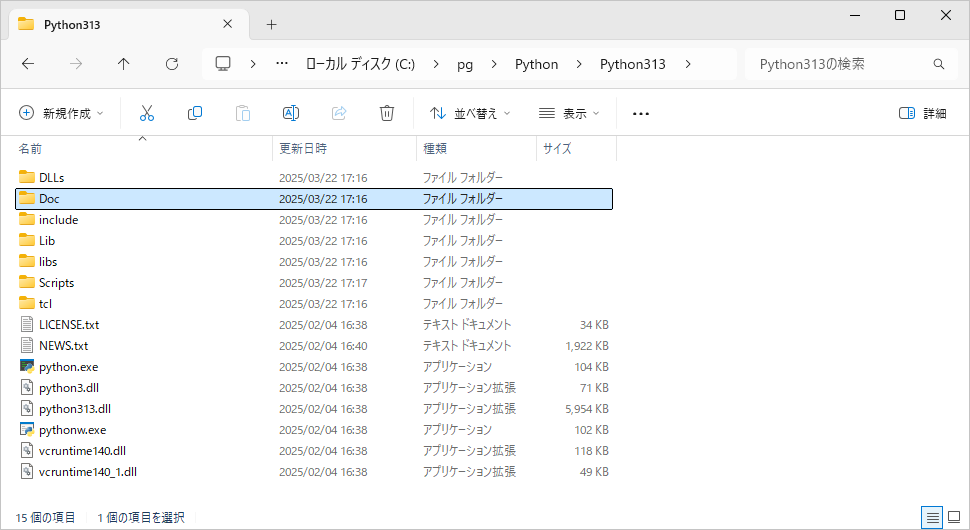This screenshot has height=530, width=970.
Task: Click the Paste clipboard icon
Action: [243, 113]
